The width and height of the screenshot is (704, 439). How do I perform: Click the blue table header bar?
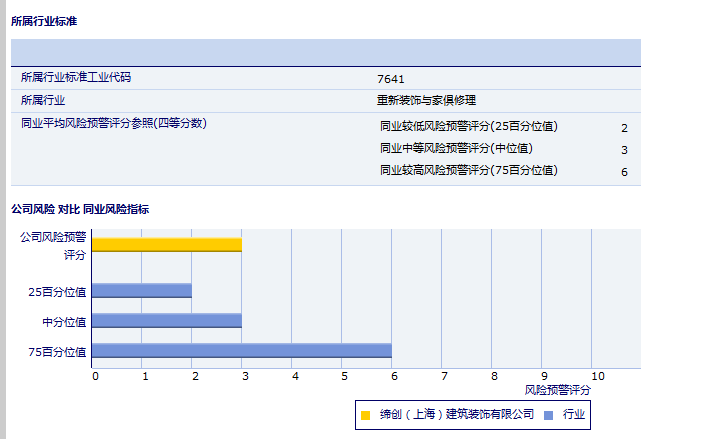pos(325,52)
